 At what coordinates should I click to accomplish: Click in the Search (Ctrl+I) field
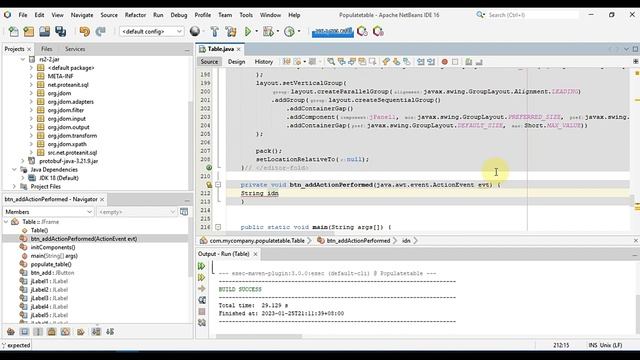(533, 15)
